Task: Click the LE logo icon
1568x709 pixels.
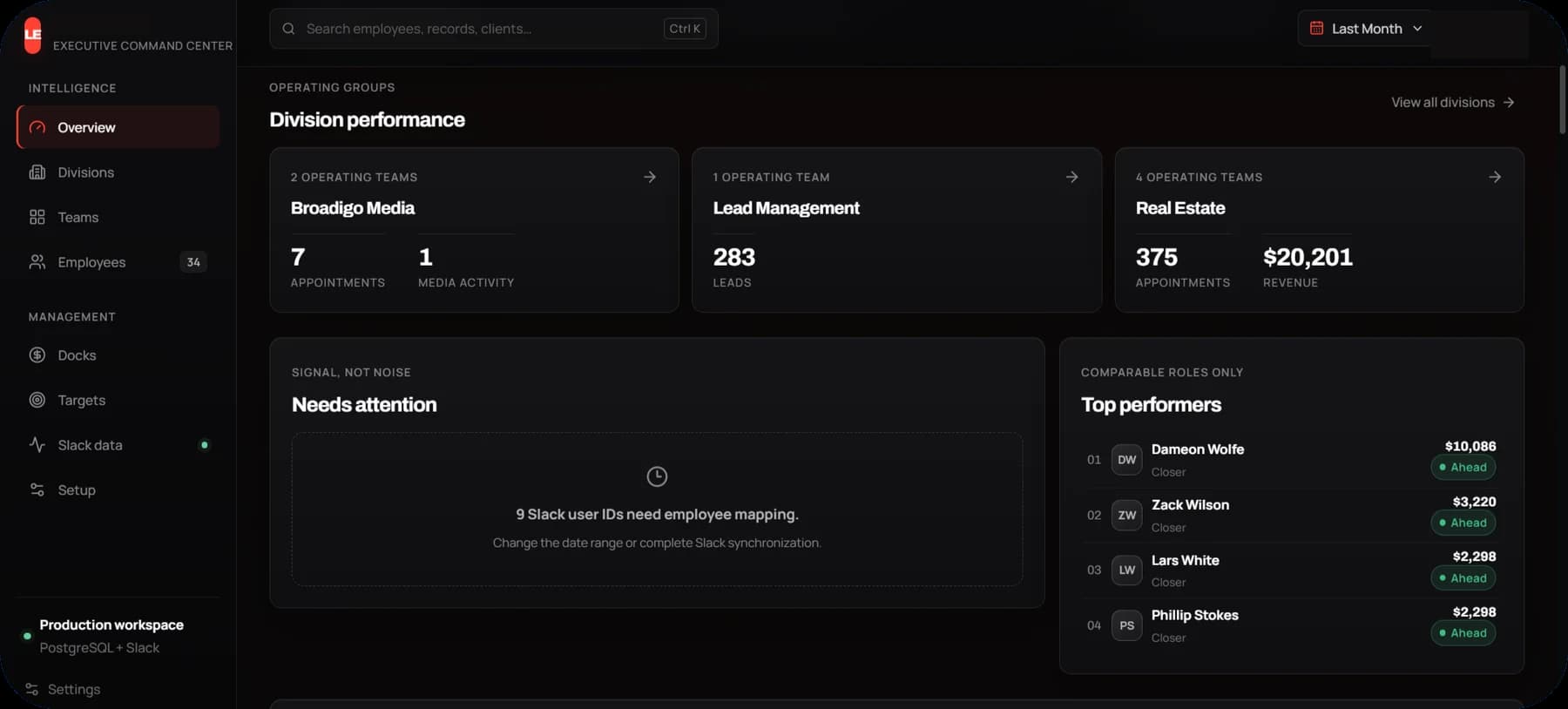Action: click(x=32, y=36)
